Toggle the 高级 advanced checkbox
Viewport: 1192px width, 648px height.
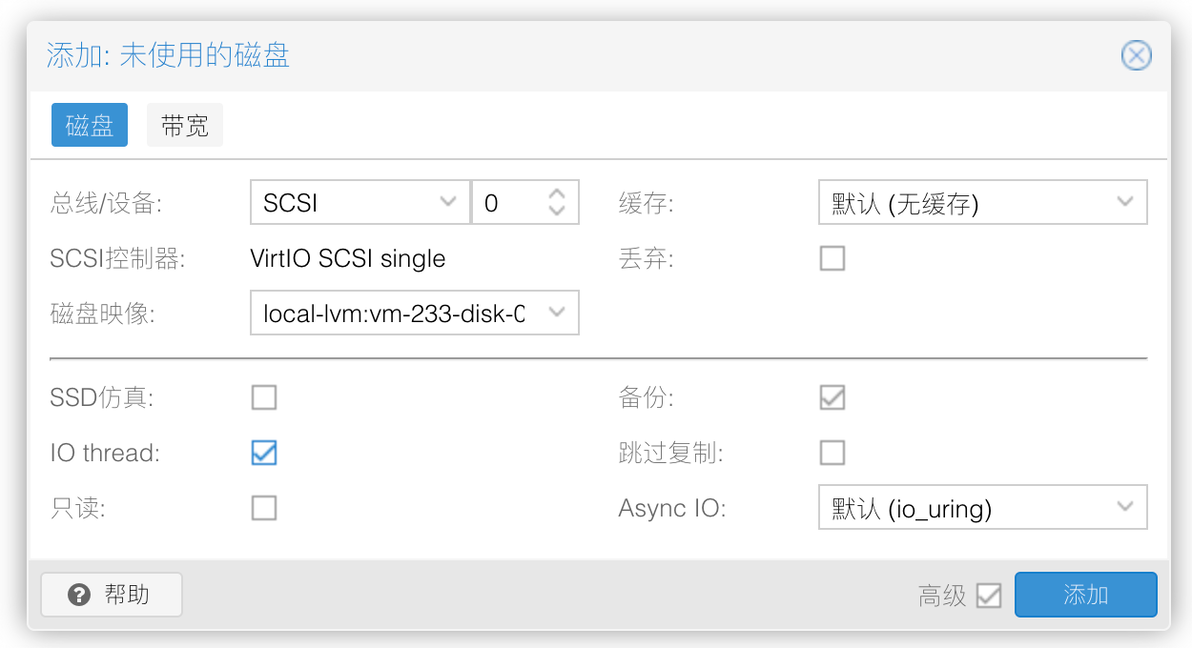pos(988,596)
